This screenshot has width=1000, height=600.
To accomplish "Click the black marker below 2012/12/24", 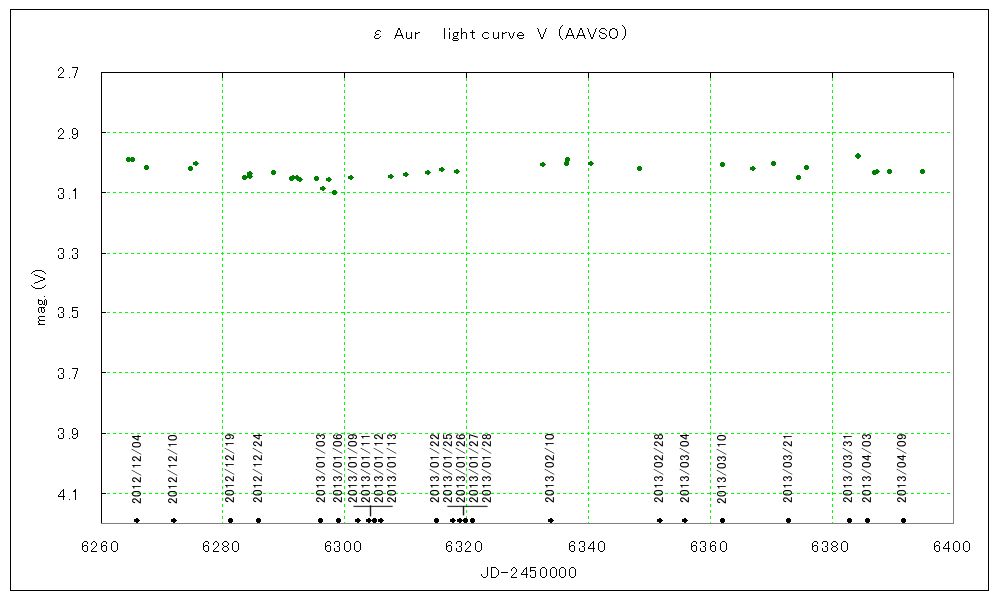I will (258, 520).
